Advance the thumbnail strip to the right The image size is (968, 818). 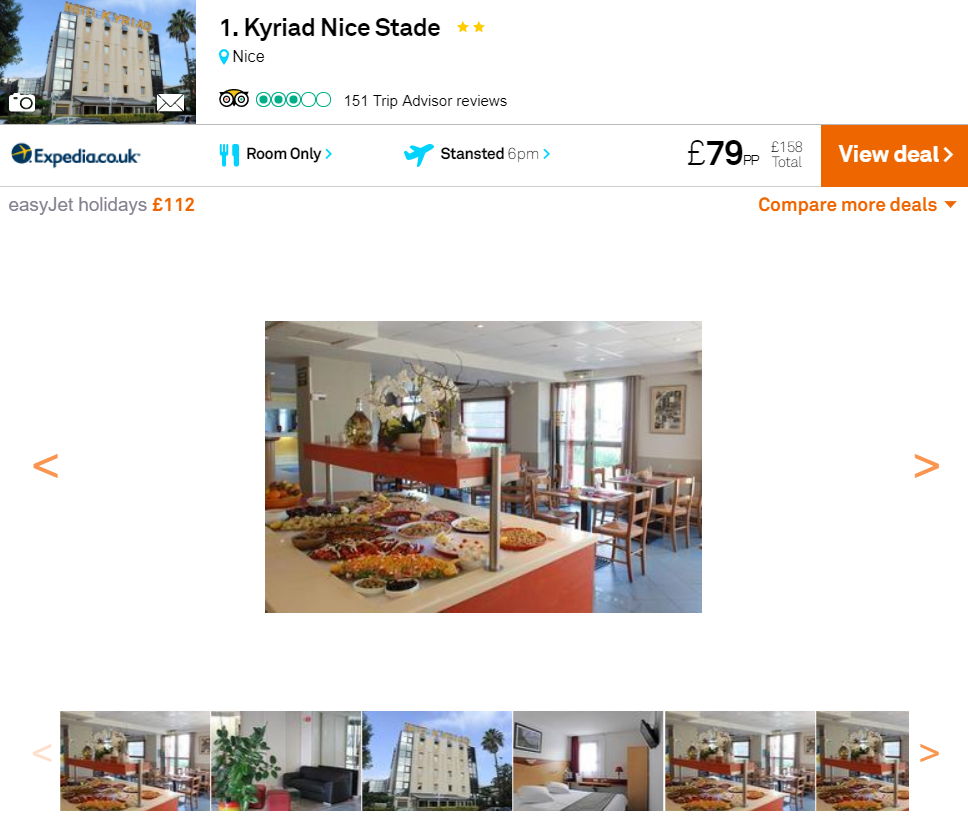click(929, 753)
